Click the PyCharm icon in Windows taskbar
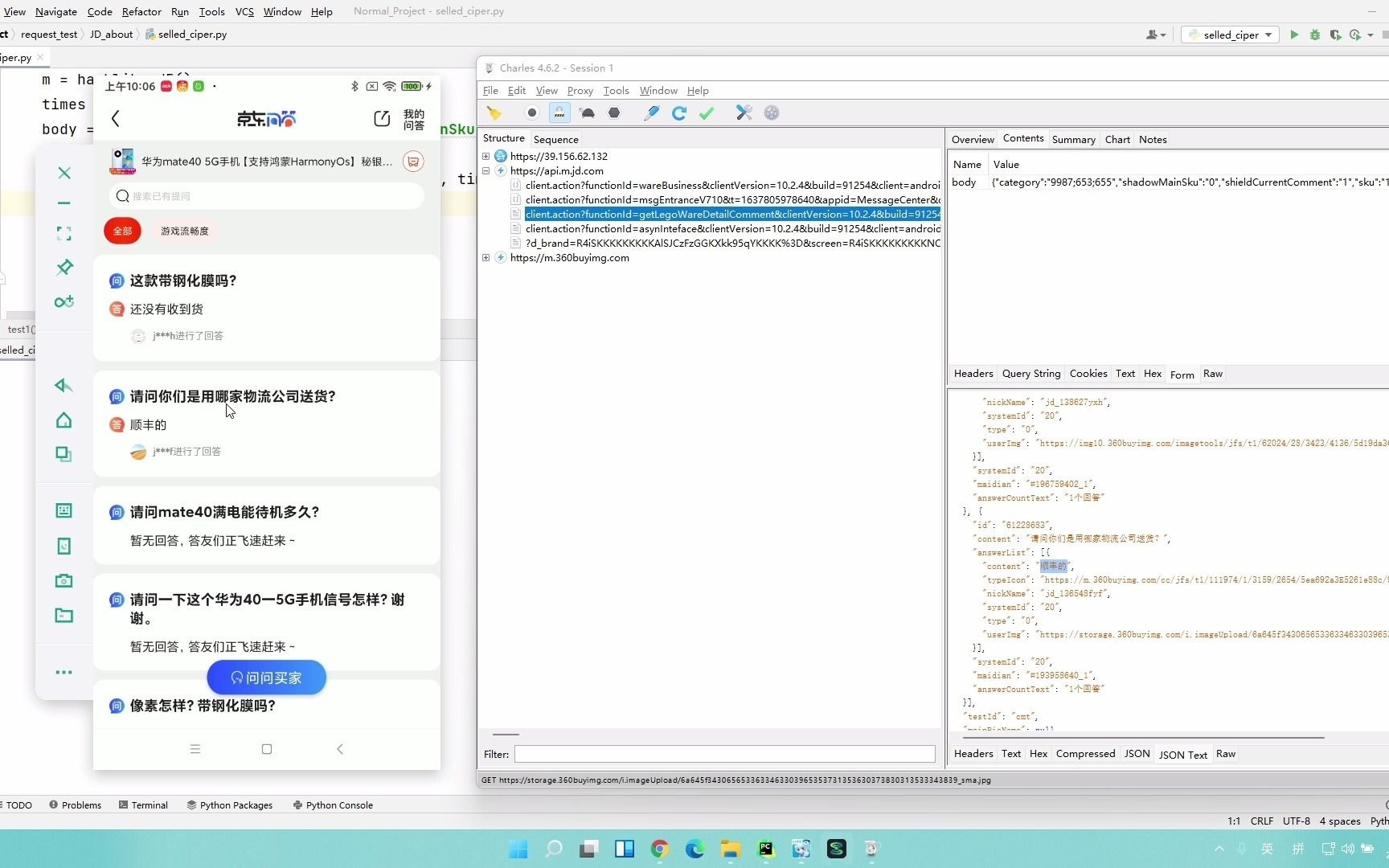This screenshot has width=1389, height=868. [x=766, y=849]
